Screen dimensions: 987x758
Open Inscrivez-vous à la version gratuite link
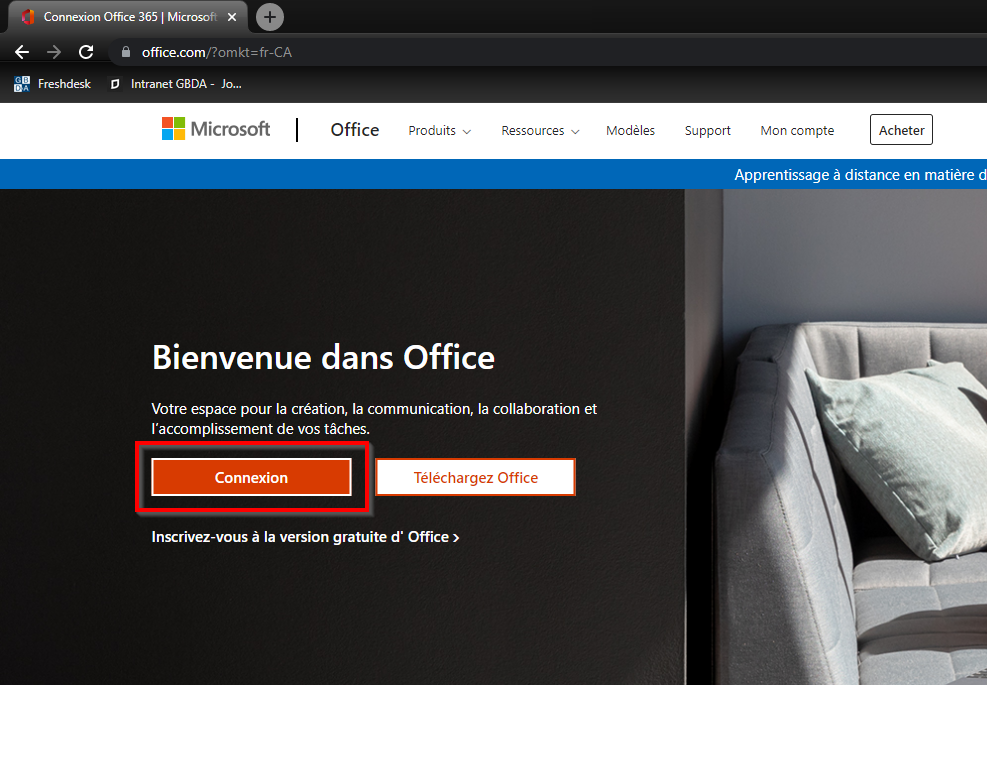305,537
